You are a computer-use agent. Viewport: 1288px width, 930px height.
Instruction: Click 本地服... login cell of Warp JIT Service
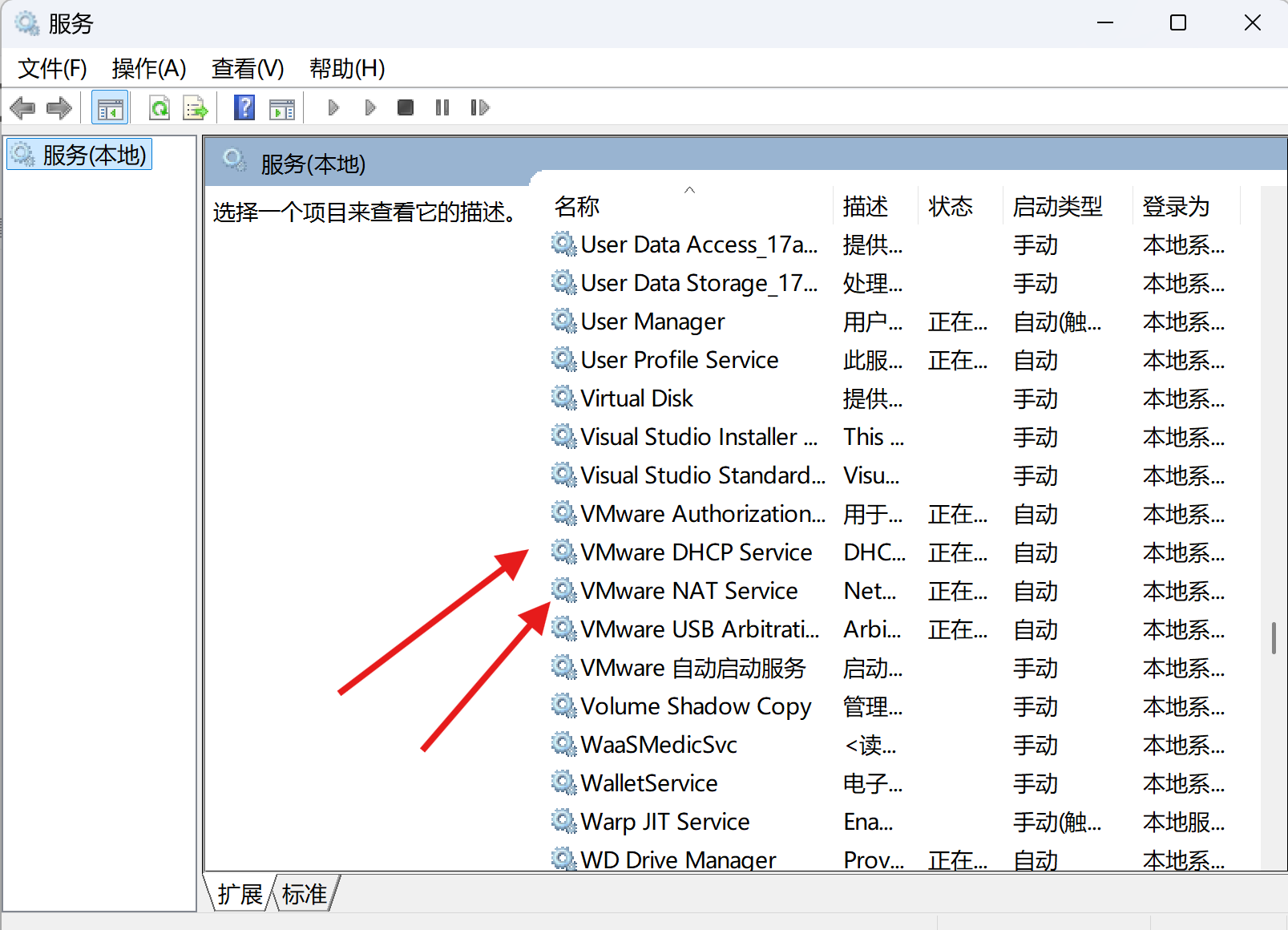[1184, 823]
